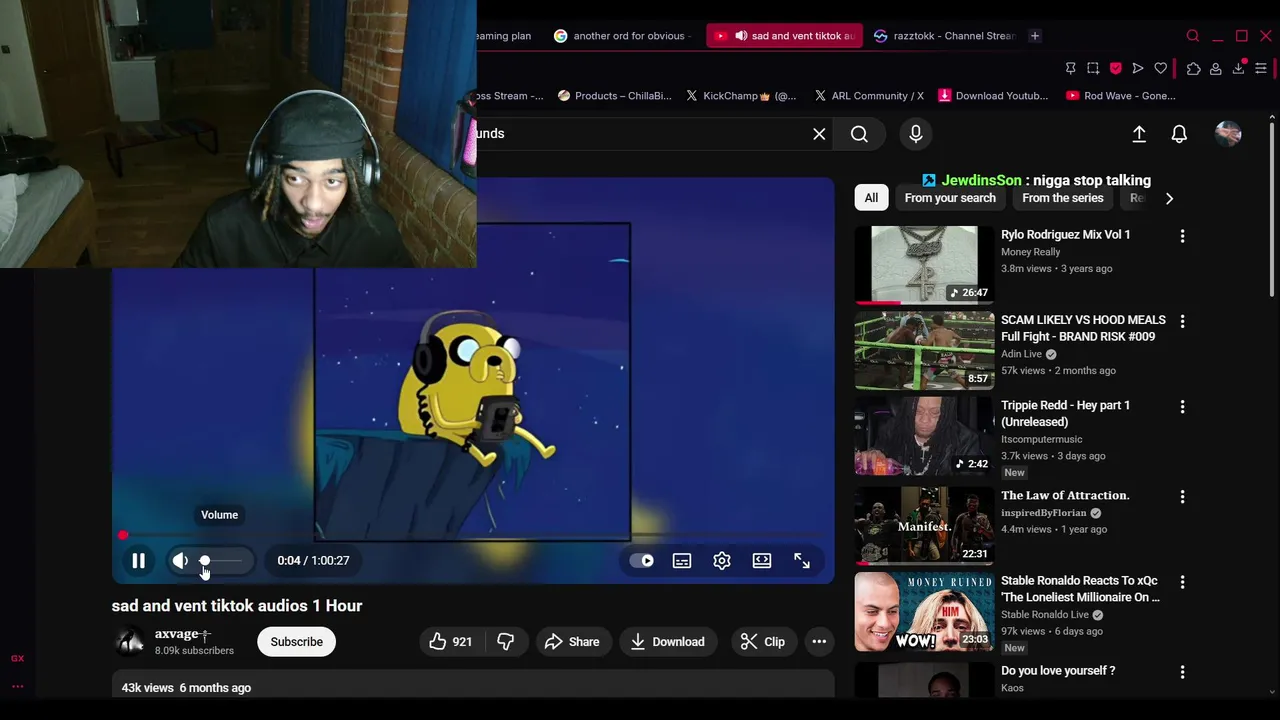The width and height of the screenshot is (1280, 720).
Task: Open options for Rylo Rodriguez Mix Vol 1
Action: tap(1182, 236)
